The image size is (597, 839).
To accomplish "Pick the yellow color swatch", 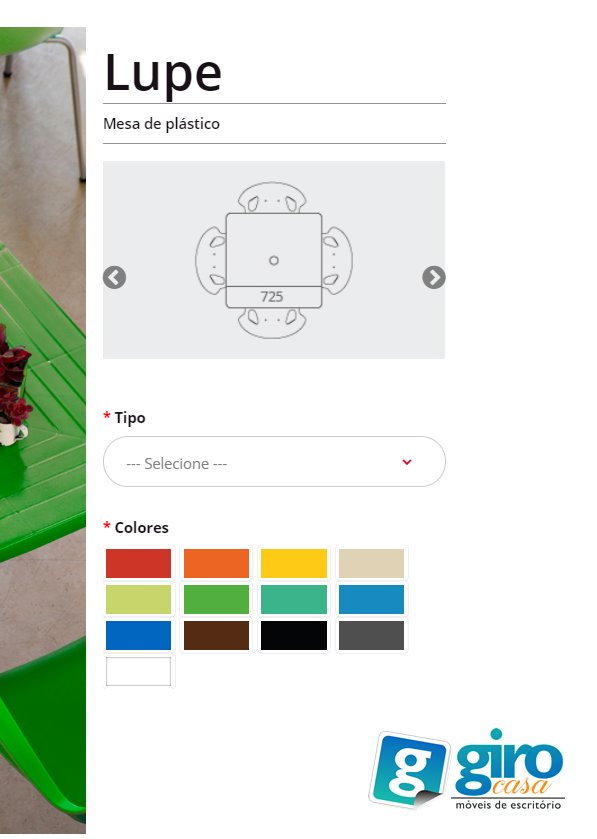I will pos(294,563).
